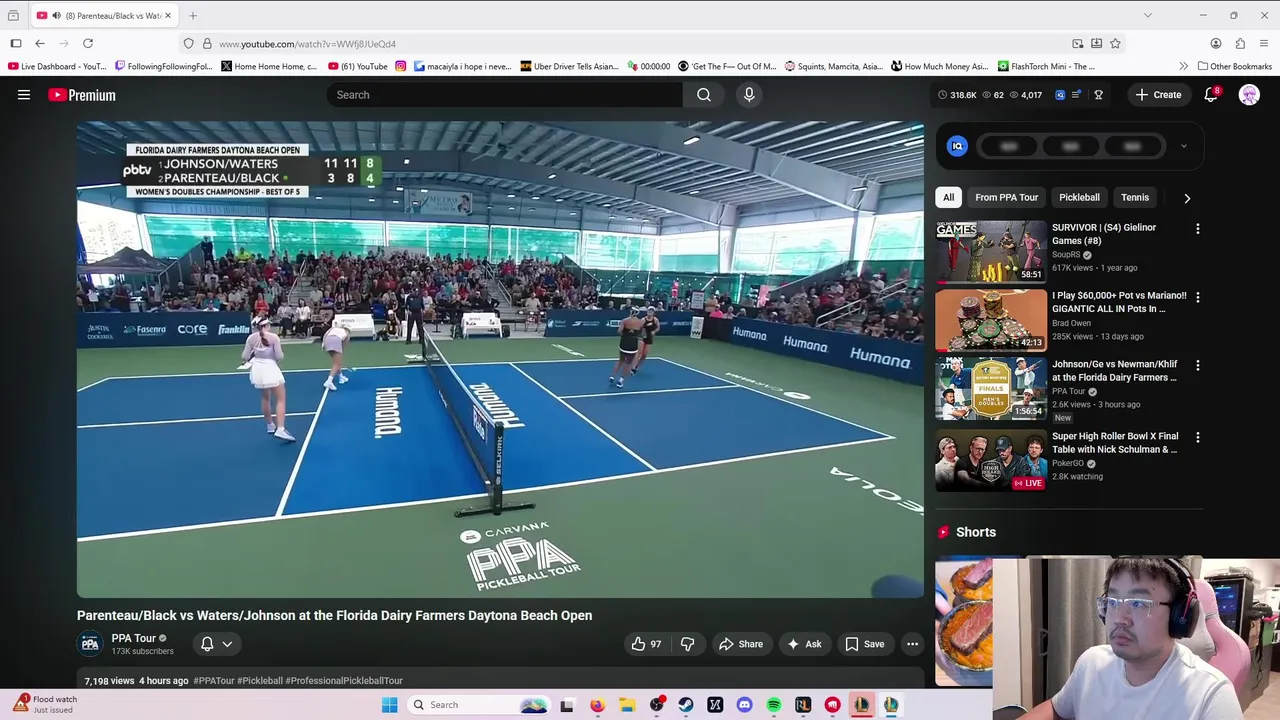The image size is (1280, 720).
Task: List all tabs dropdown arrow
Action: tap(1148, 15)
